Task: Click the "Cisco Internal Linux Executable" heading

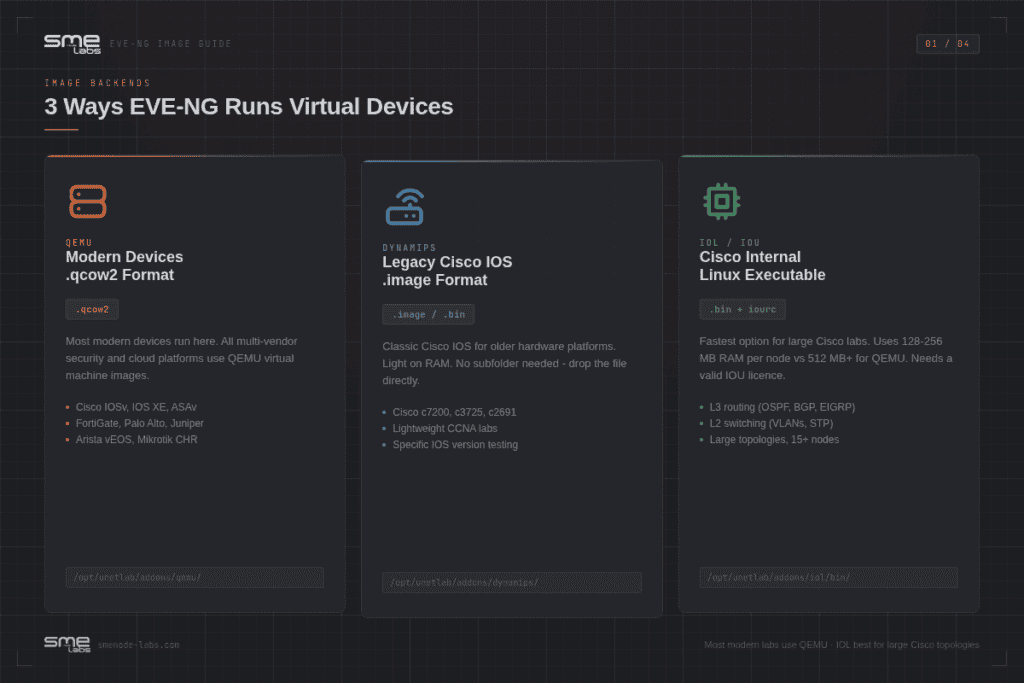Action: [762, 266]
